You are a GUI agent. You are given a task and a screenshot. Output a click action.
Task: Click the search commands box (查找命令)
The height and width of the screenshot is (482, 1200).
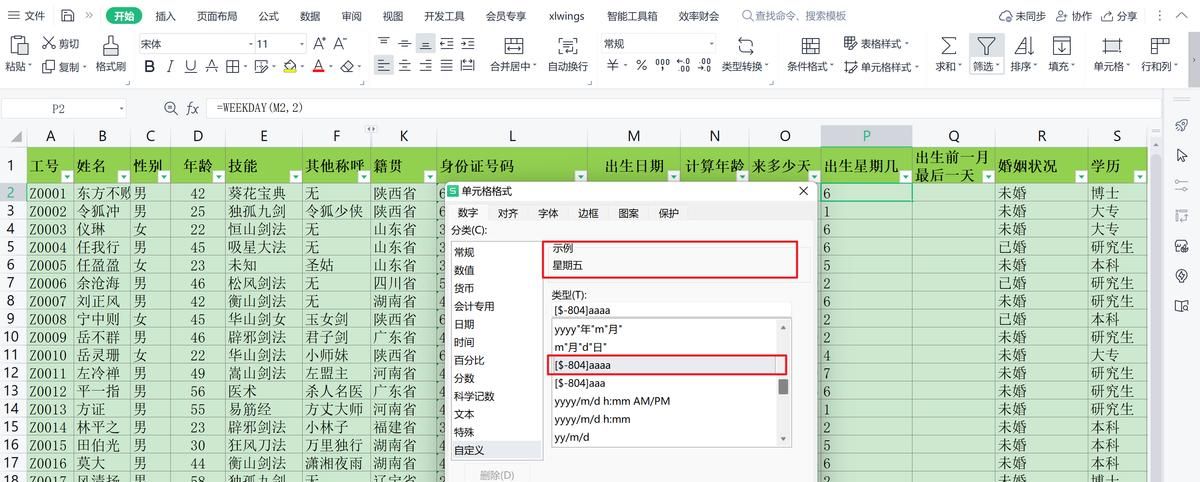pos(794,16)
